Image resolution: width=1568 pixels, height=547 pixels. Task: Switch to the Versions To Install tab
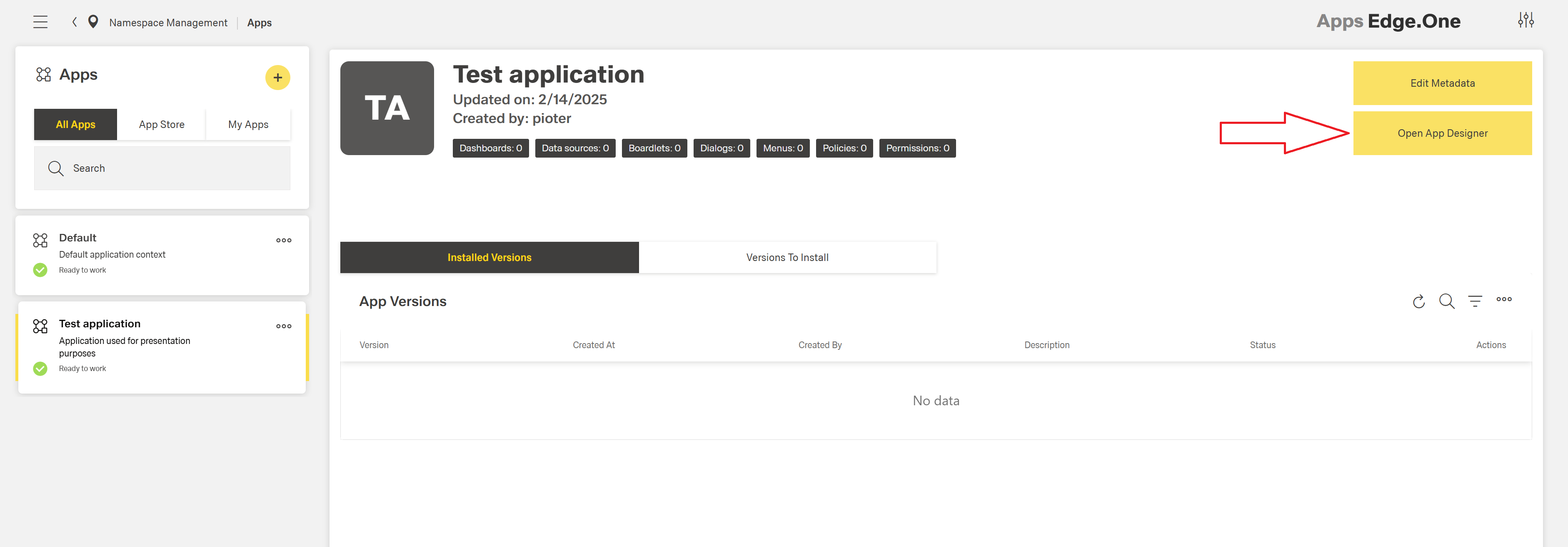(787, 257)
